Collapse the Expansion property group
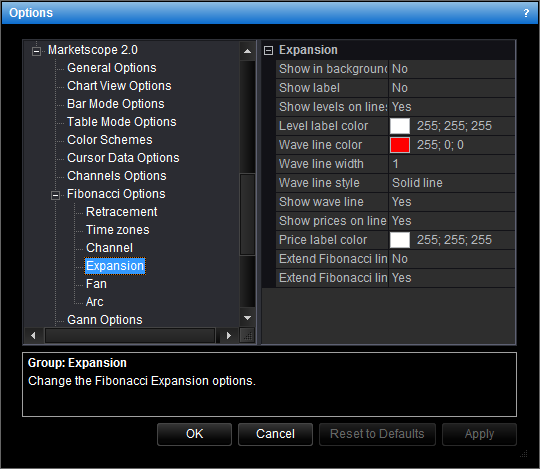Viewport: 540px width, 469px height. tap(268, 51)
